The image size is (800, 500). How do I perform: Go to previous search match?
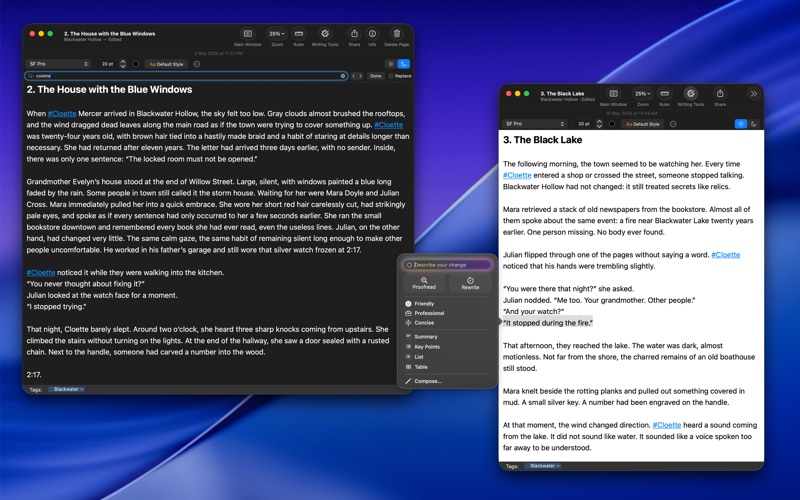click(354, 76)
